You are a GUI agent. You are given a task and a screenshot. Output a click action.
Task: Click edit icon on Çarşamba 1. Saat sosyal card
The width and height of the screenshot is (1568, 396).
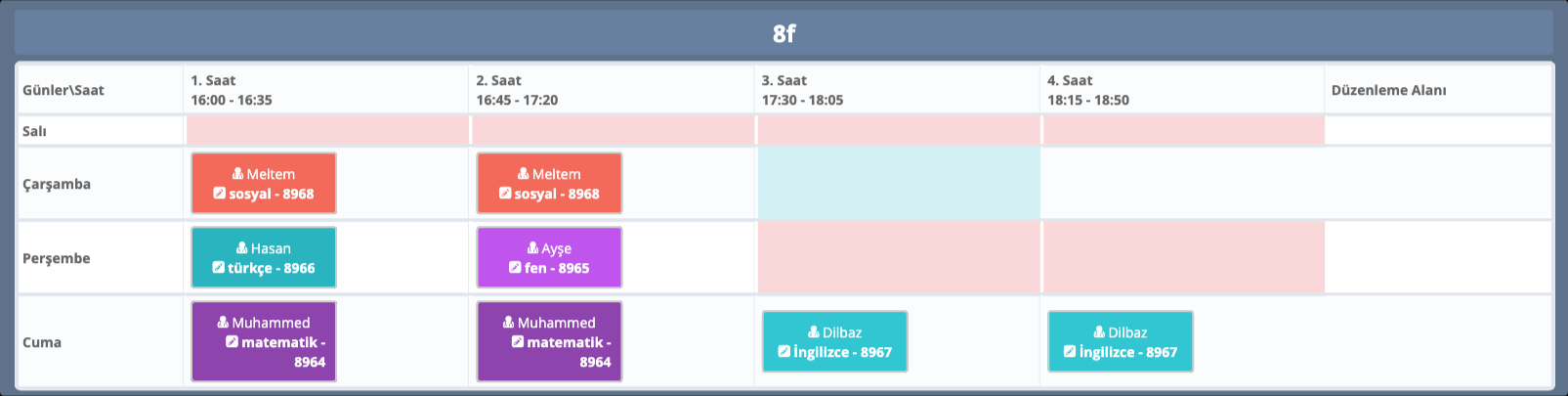[x=219, y=194]
